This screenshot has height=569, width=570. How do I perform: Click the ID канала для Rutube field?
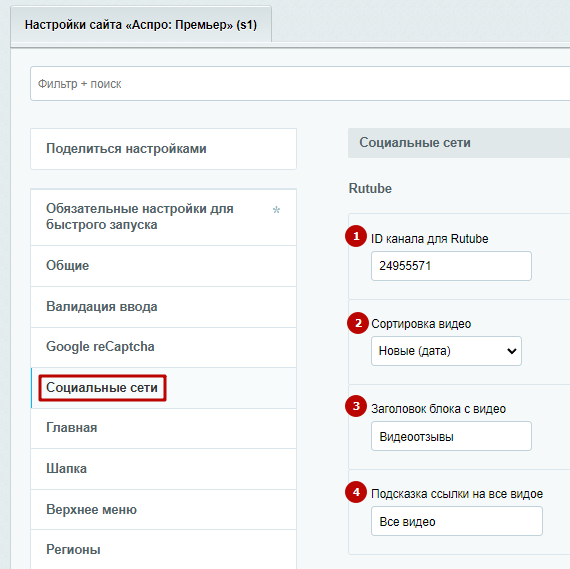coord(451,266)
